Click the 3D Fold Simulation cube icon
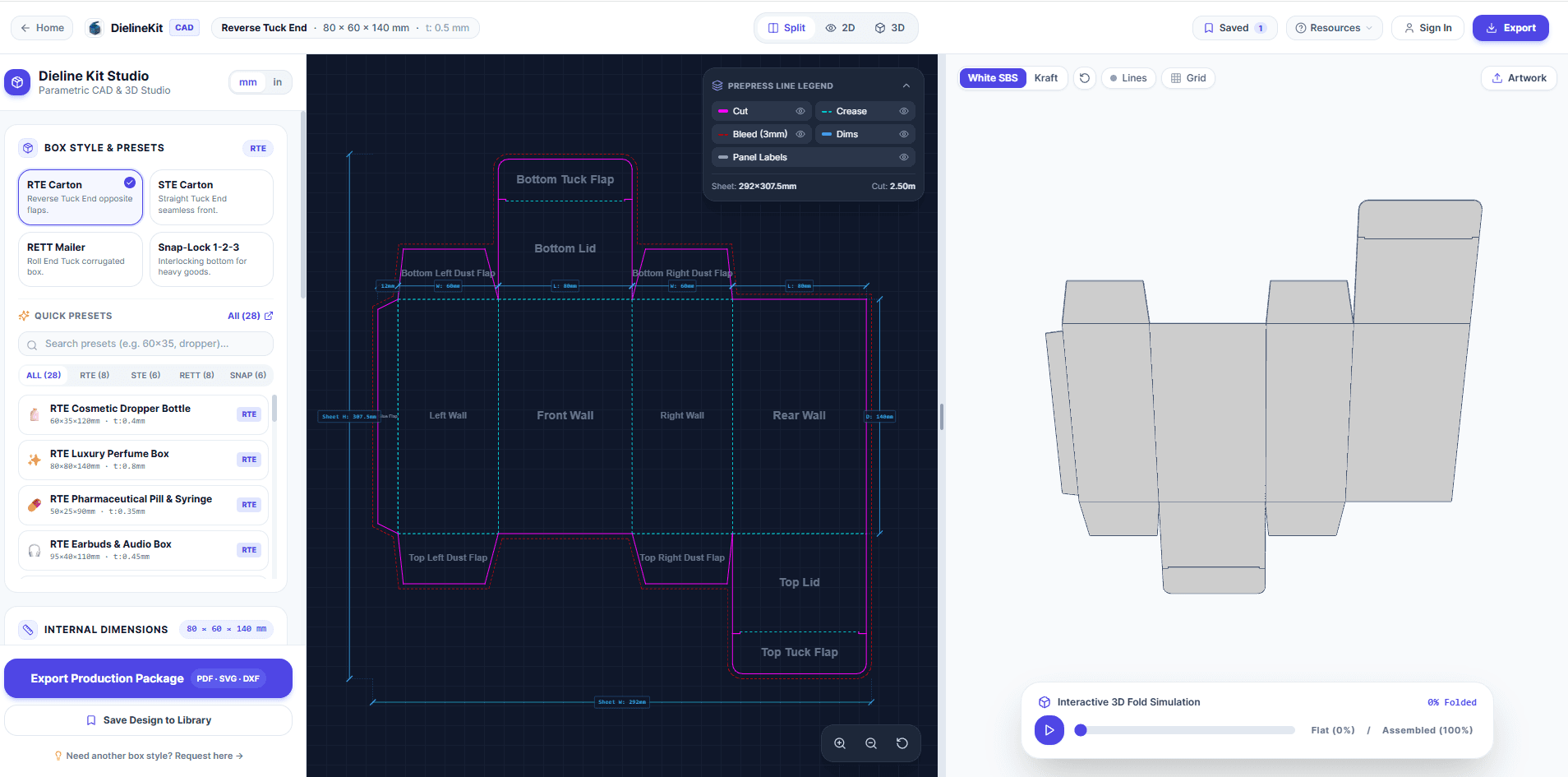Screen dimensions: 1568x777 point(1045,702)
